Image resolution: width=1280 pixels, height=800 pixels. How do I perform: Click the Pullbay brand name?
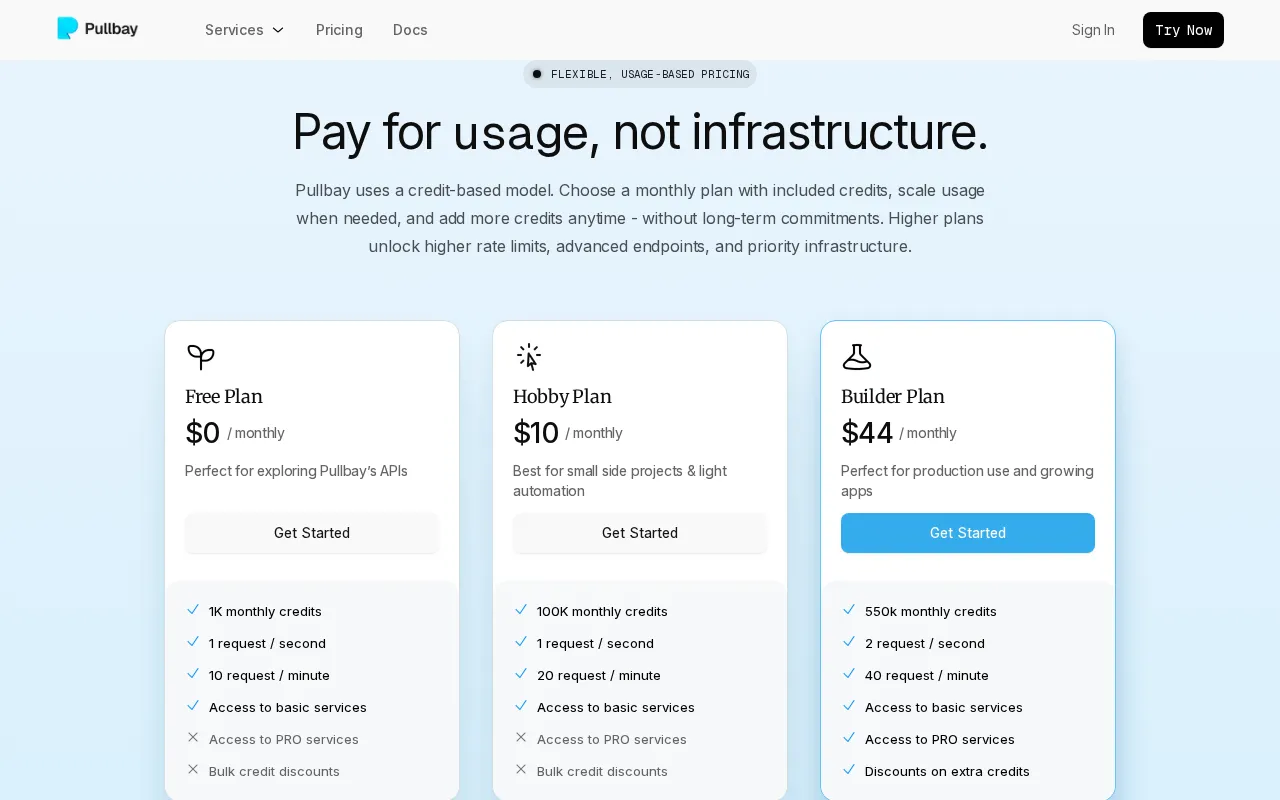pos(111,29)
